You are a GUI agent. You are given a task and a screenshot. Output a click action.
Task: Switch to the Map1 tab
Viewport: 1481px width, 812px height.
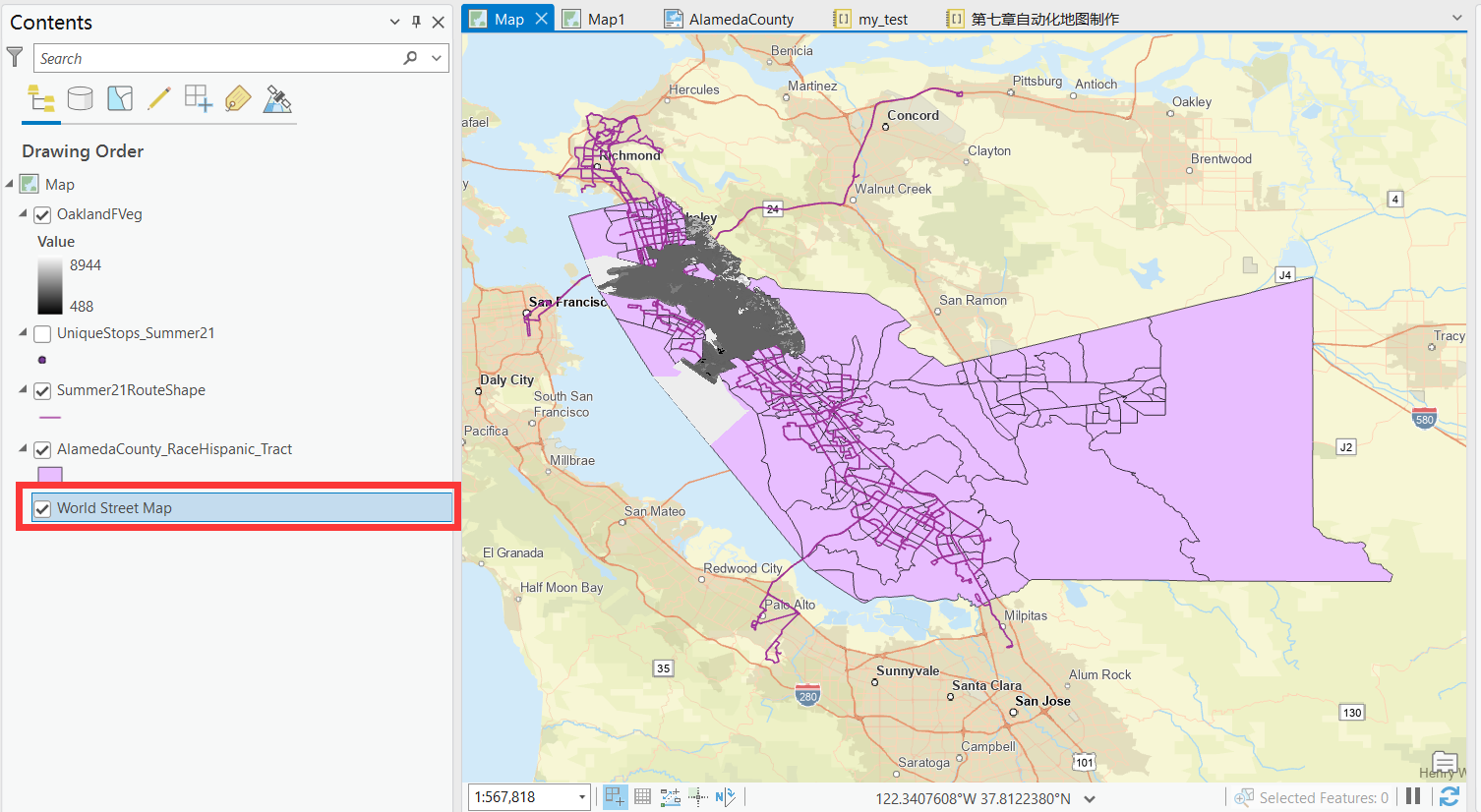593,19
